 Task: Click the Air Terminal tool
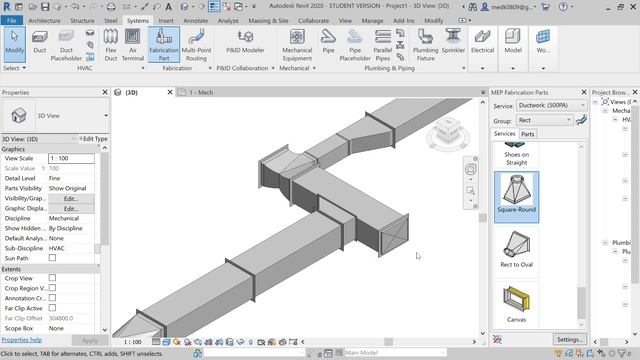133,45
